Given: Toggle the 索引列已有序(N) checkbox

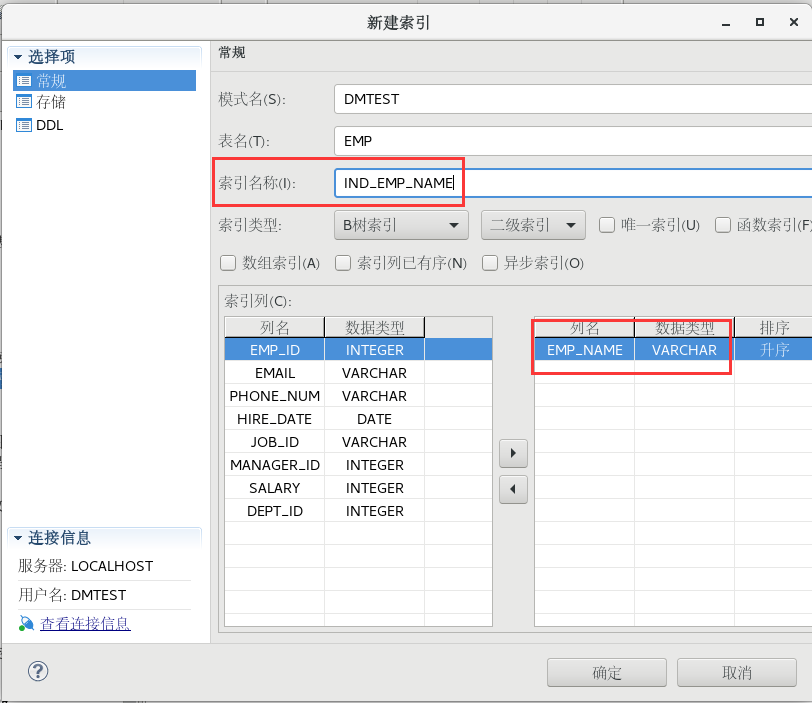Looking at the screenshot, I should coord(343,263).
